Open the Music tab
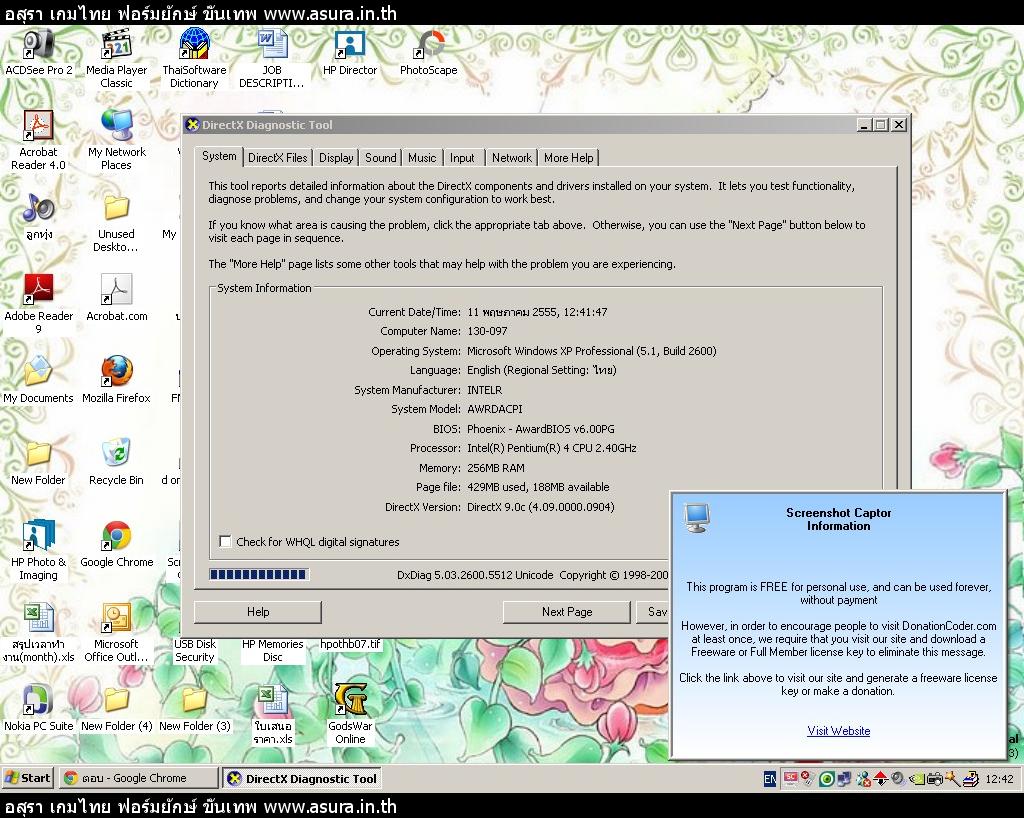 click(x=422, y=158)
